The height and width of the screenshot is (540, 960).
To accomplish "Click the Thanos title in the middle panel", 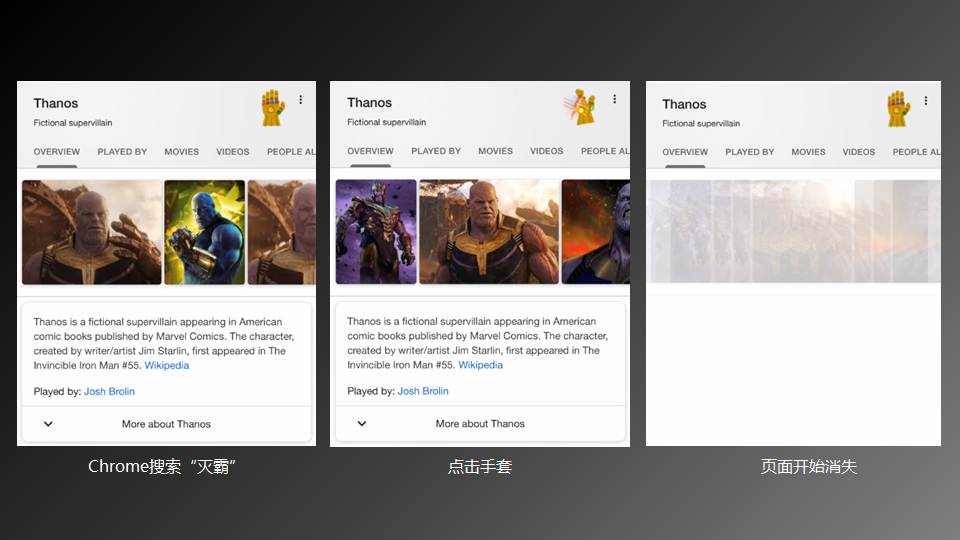I will pyautogui.click(x=369, y=103).
